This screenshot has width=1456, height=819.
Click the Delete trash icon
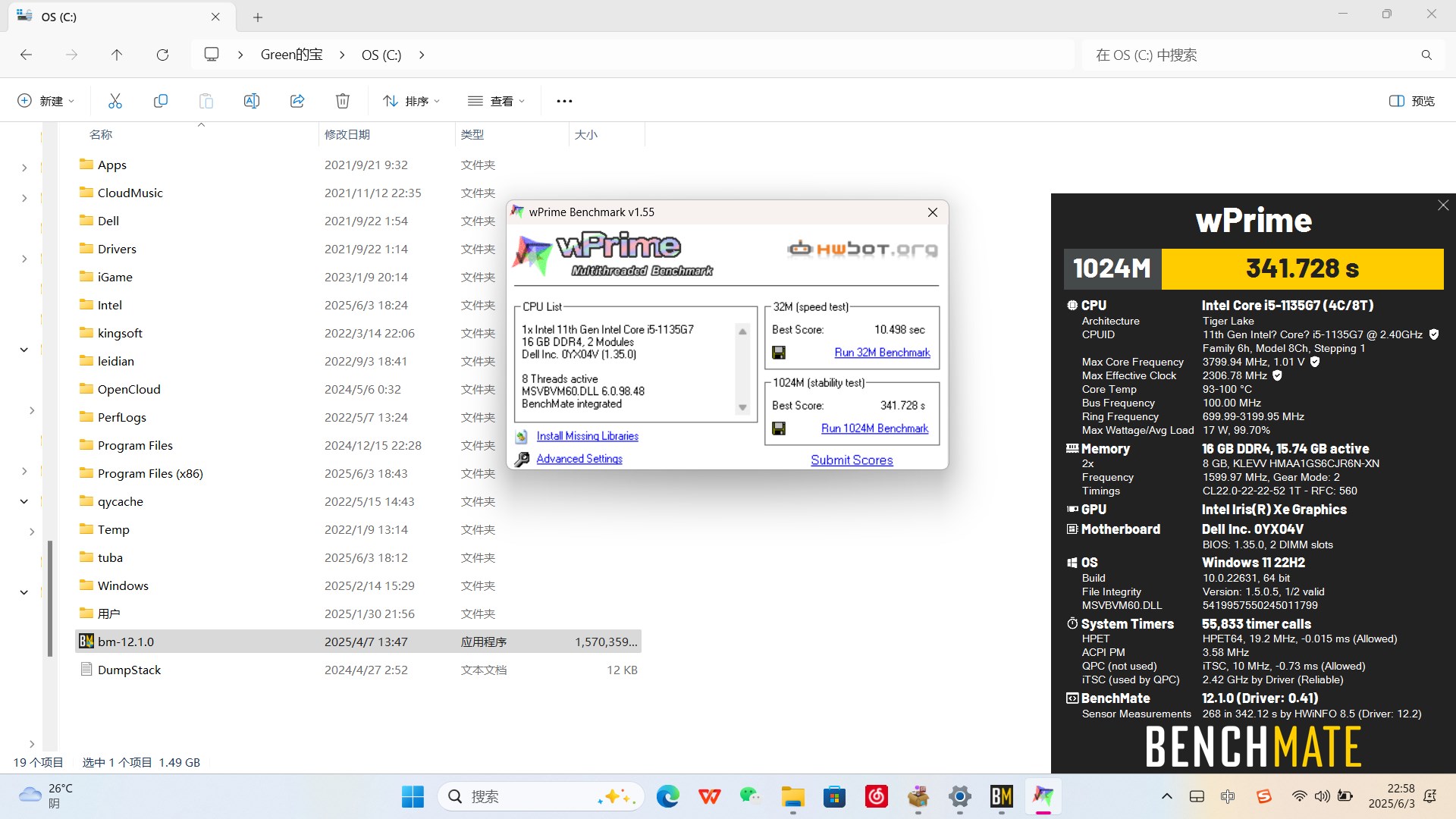point(343,101)
